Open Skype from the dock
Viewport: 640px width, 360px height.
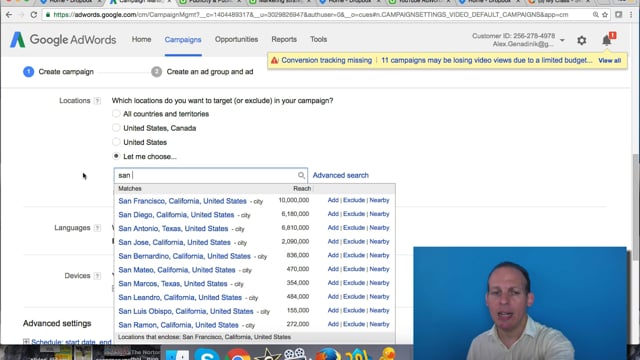(x=207, y=354)
